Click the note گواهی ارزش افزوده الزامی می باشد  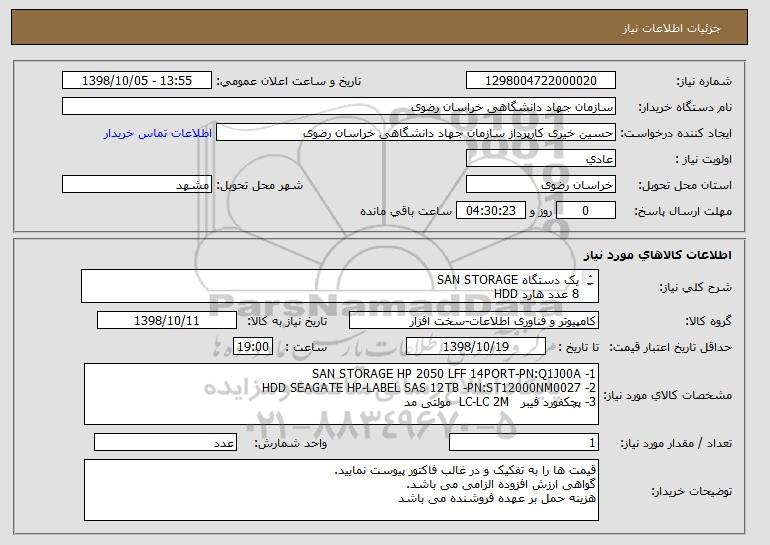click(501, 485)
